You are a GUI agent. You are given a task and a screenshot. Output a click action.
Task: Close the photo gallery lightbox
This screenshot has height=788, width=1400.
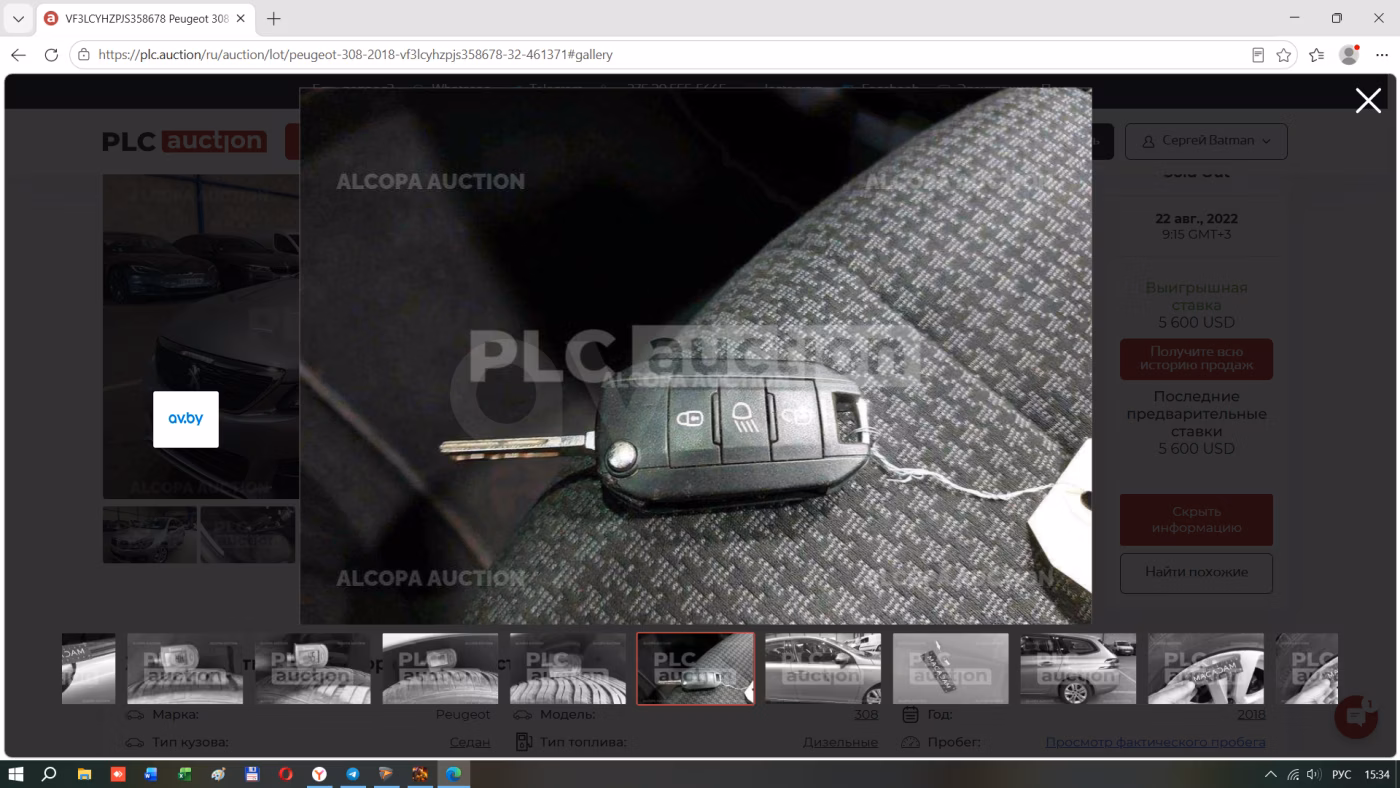coord(1368,100)
